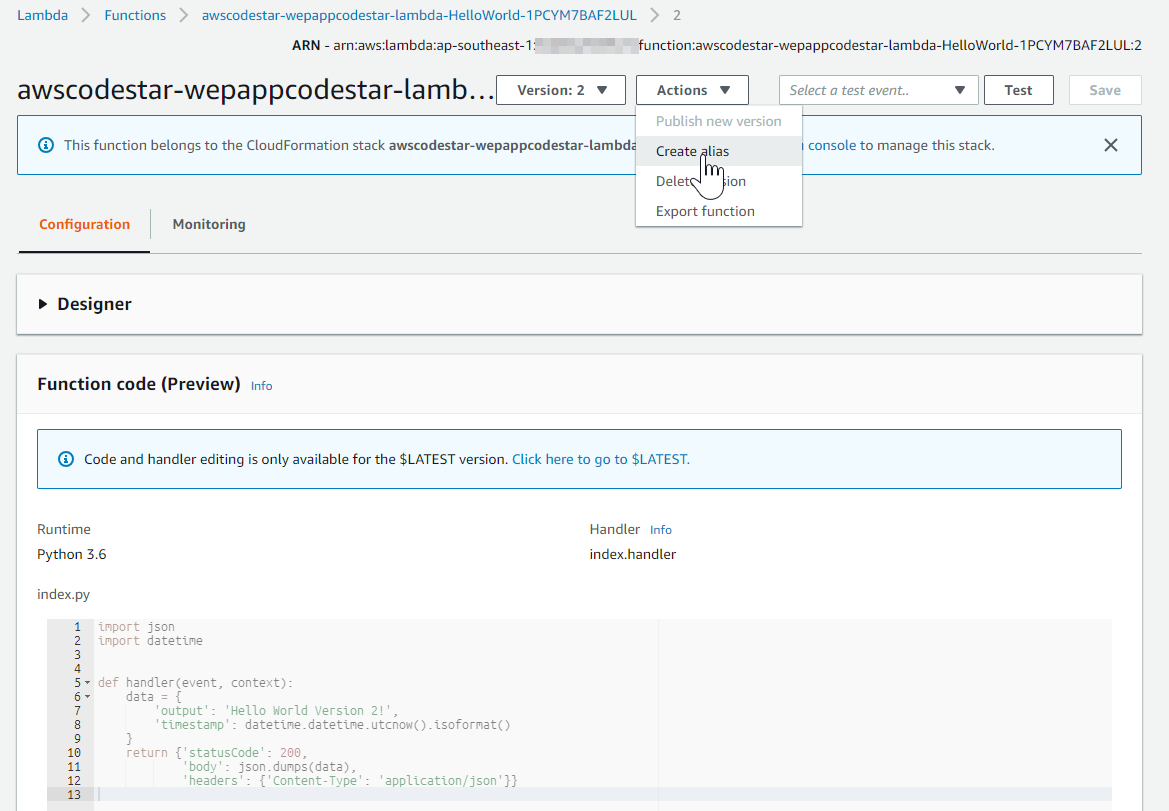Open the function name breadcrumb link

[x=419, y=15]
